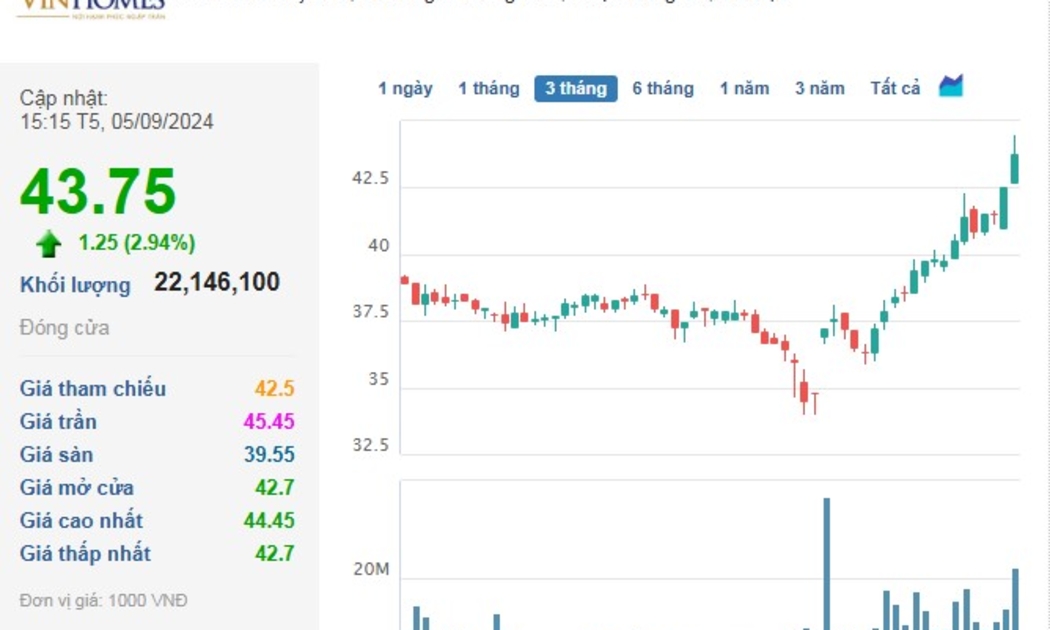Click the Giá cao nhất value 44.45

click(269, 520)
